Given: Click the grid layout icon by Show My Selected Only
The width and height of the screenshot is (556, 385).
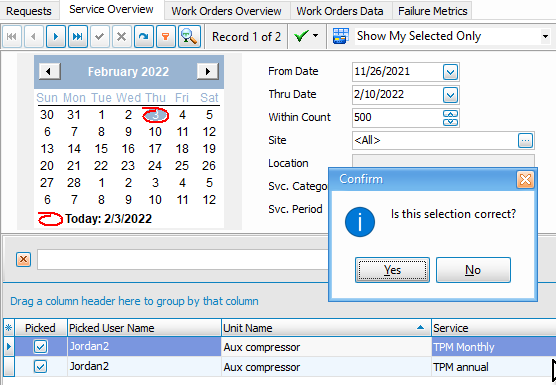Looking at the screenshot, I should coord(341,36).
